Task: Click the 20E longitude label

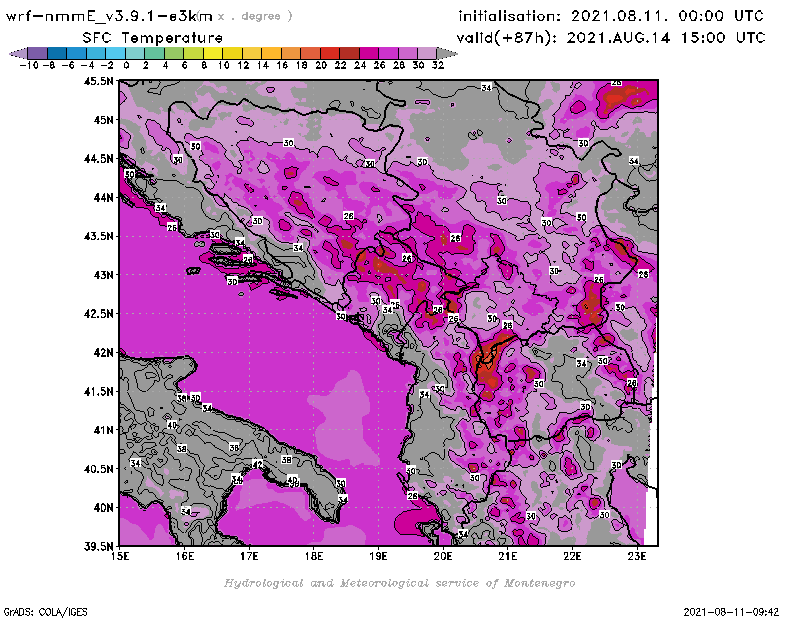Action: click(443, 556)
